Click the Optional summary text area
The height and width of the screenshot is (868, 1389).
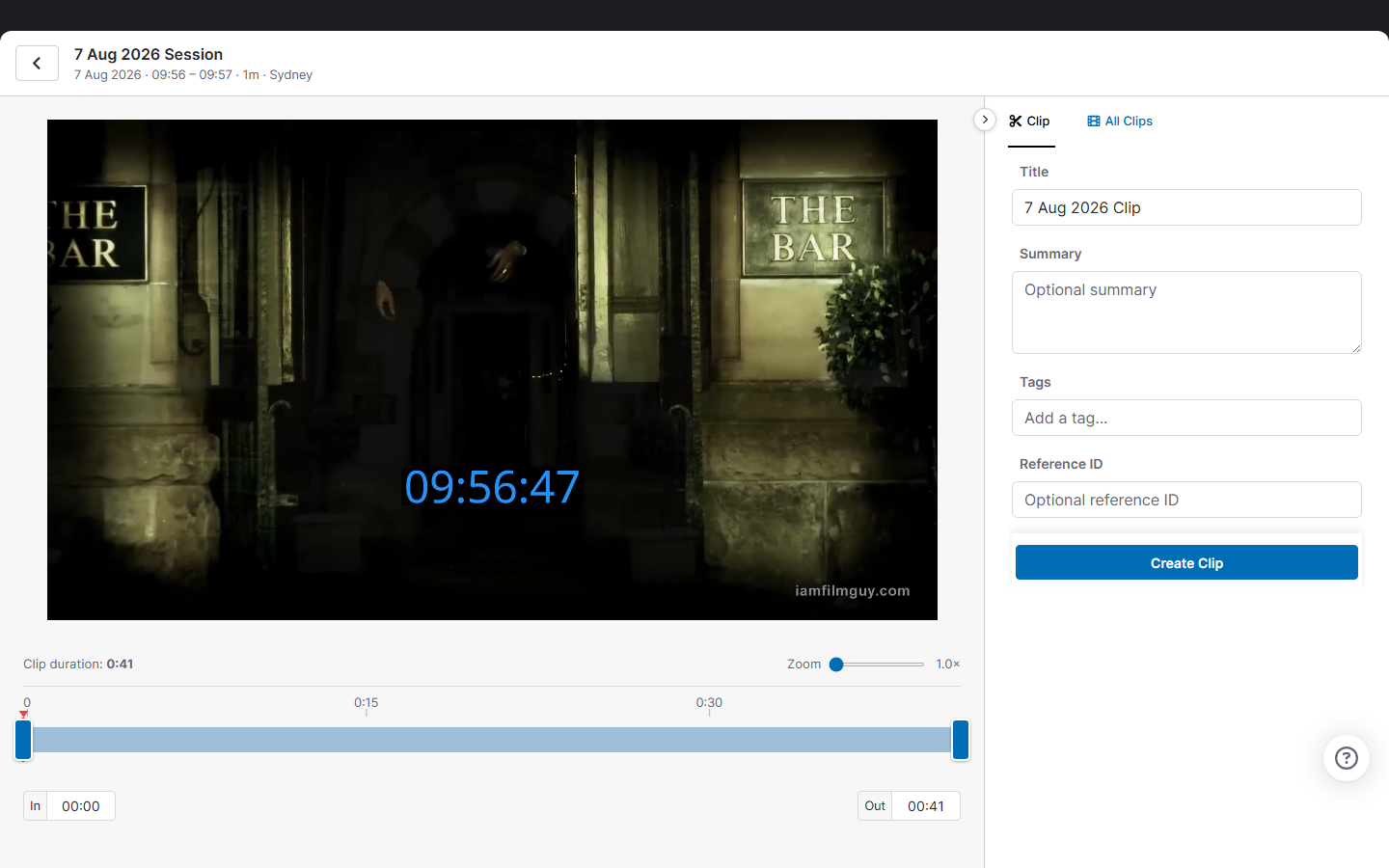(x=1186, y=312)
